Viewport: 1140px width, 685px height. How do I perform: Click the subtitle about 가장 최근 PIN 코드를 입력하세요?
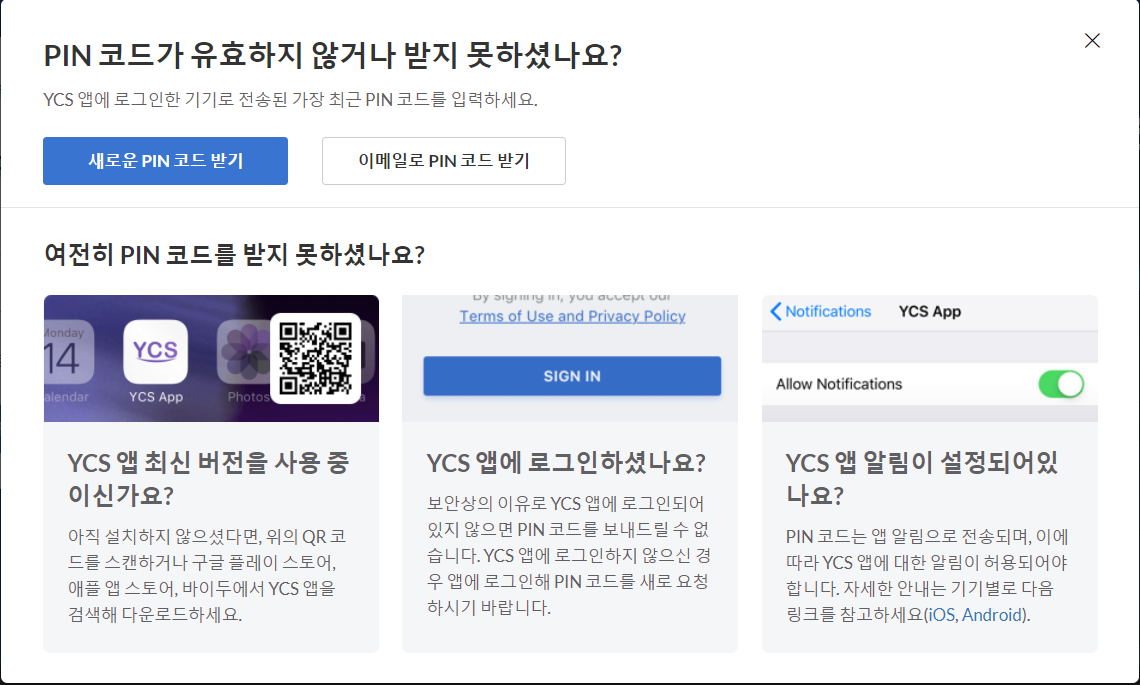(x=290, y=100)
